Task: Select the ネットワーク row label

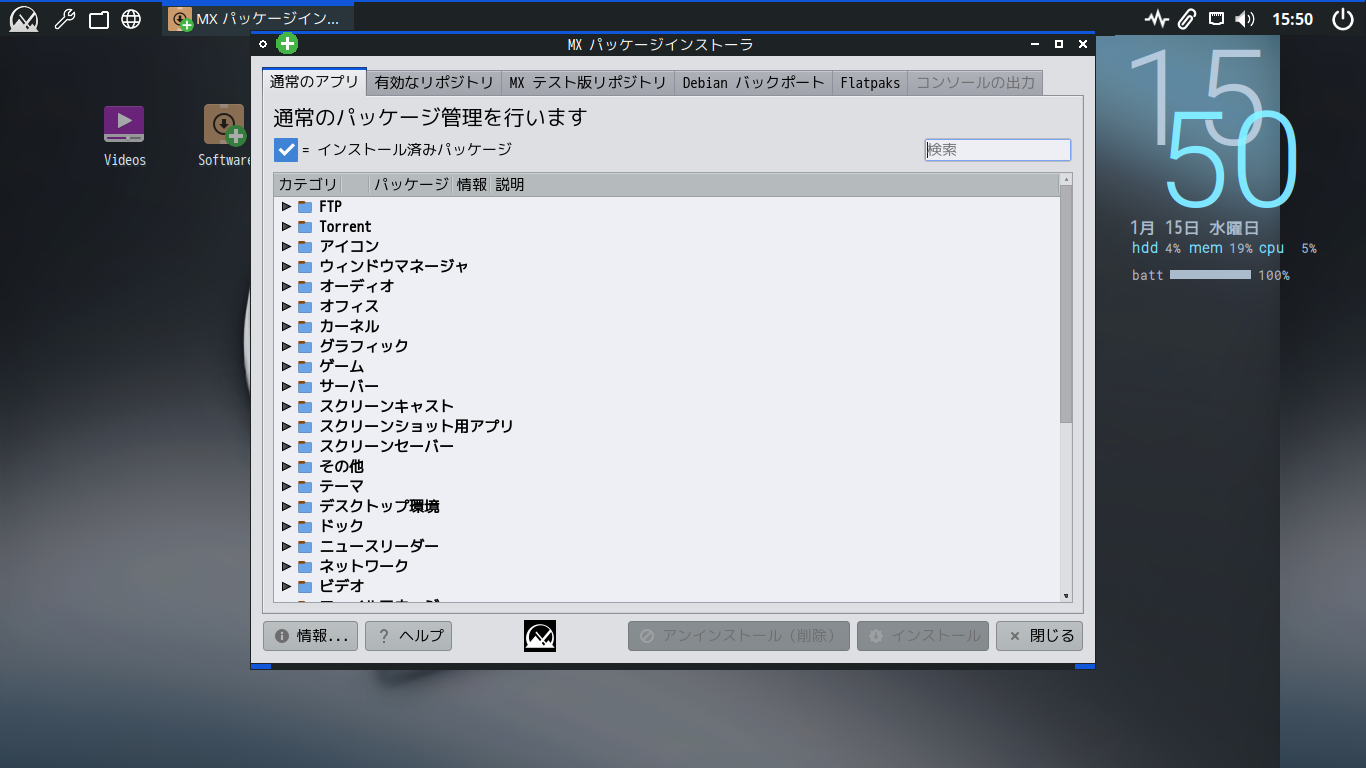Action: tap(364, 566)
